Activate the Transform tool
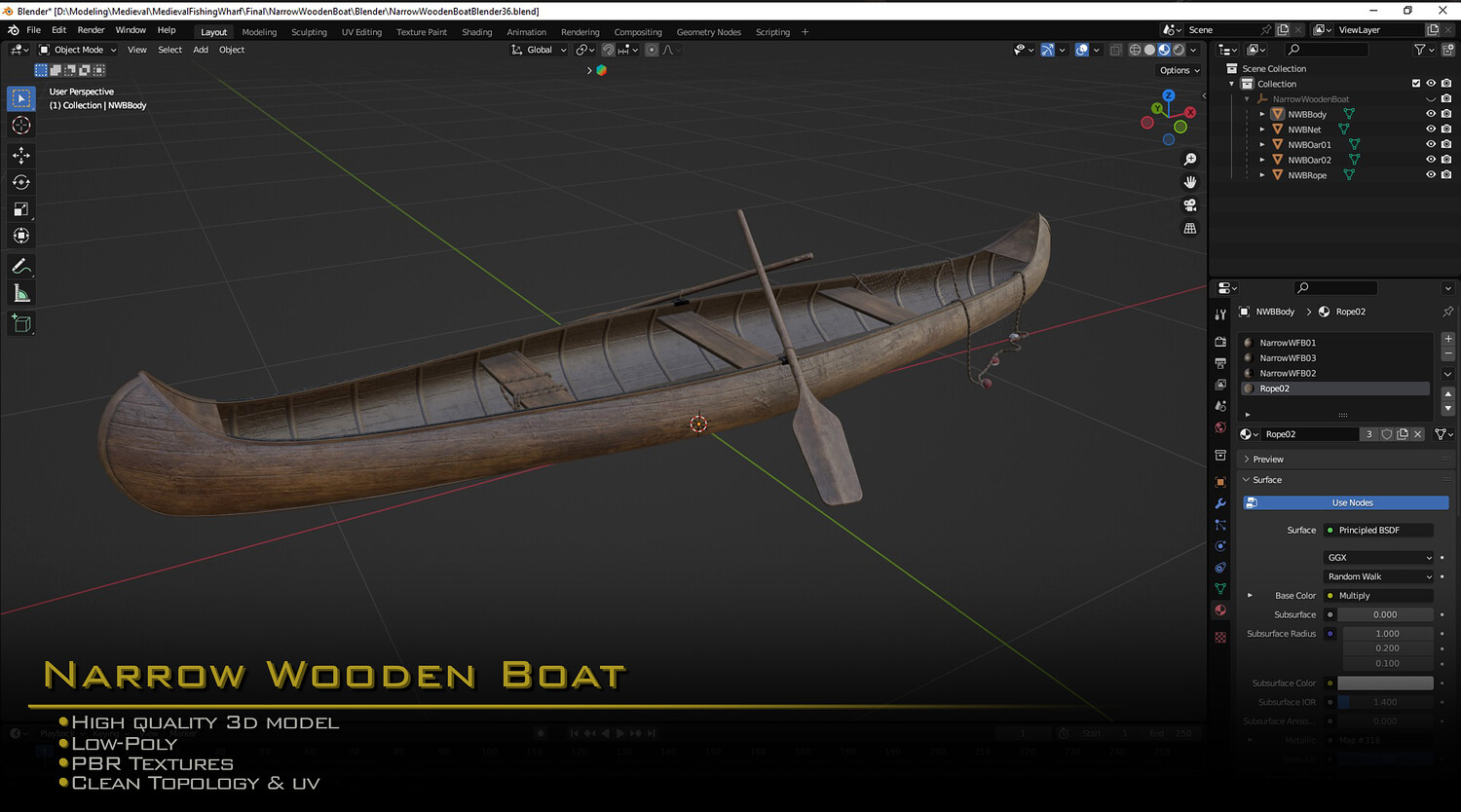The width and height of the screenshot is (1461, 812). click(x=21, y=236)
